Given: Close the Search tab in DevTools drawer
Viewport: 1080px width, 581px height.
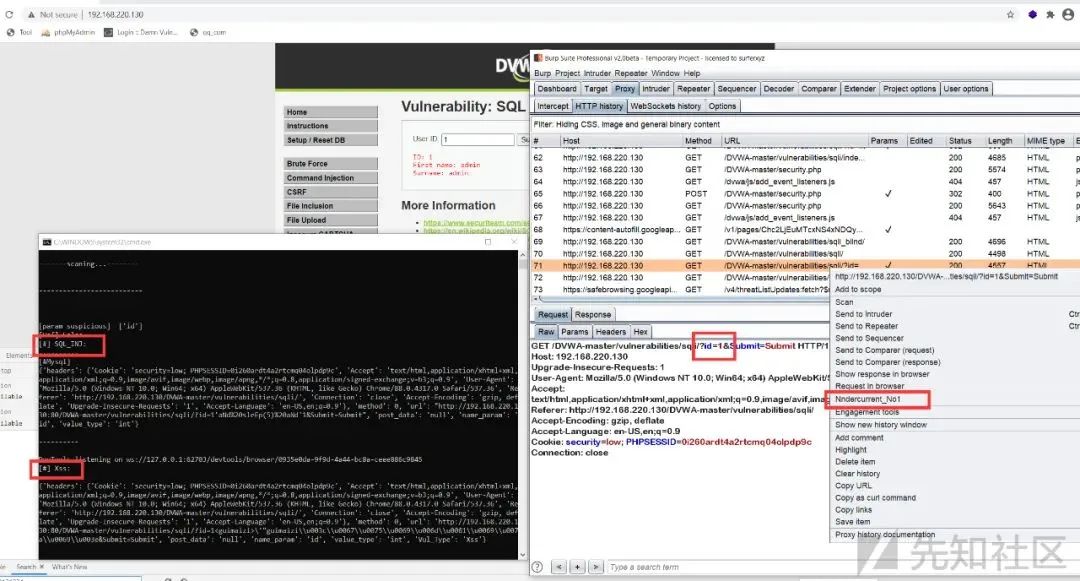Looking at the screenshot, I should point(42,567).
